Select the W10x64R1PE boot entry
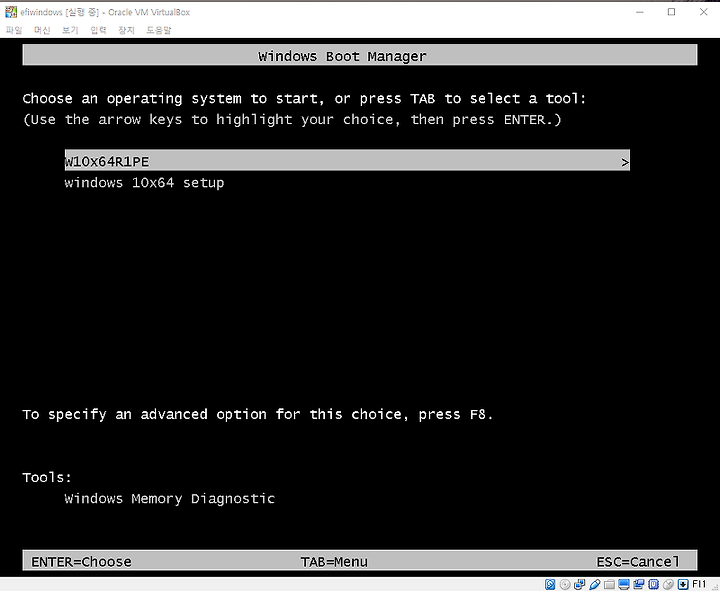 click(x=347, y=160)
